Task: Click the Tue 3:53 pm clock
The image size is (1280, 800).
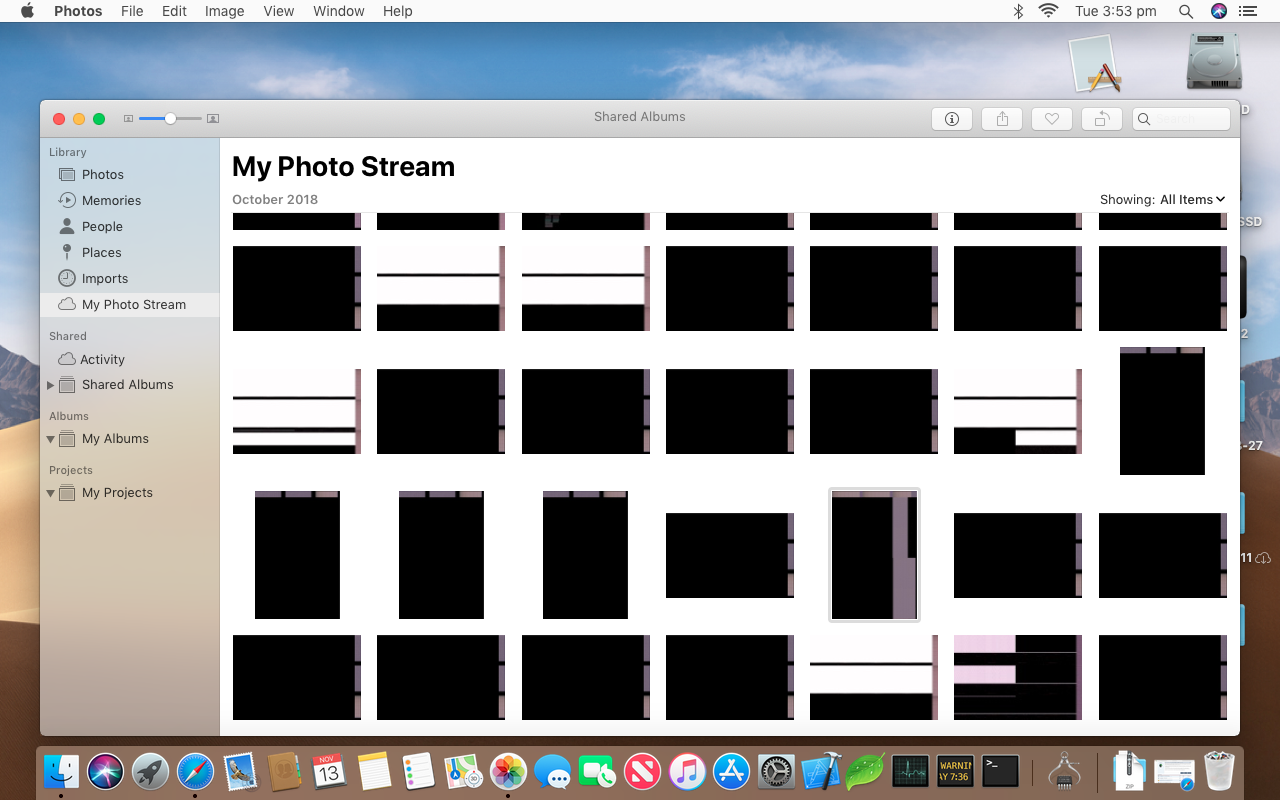Action: 1116,11
